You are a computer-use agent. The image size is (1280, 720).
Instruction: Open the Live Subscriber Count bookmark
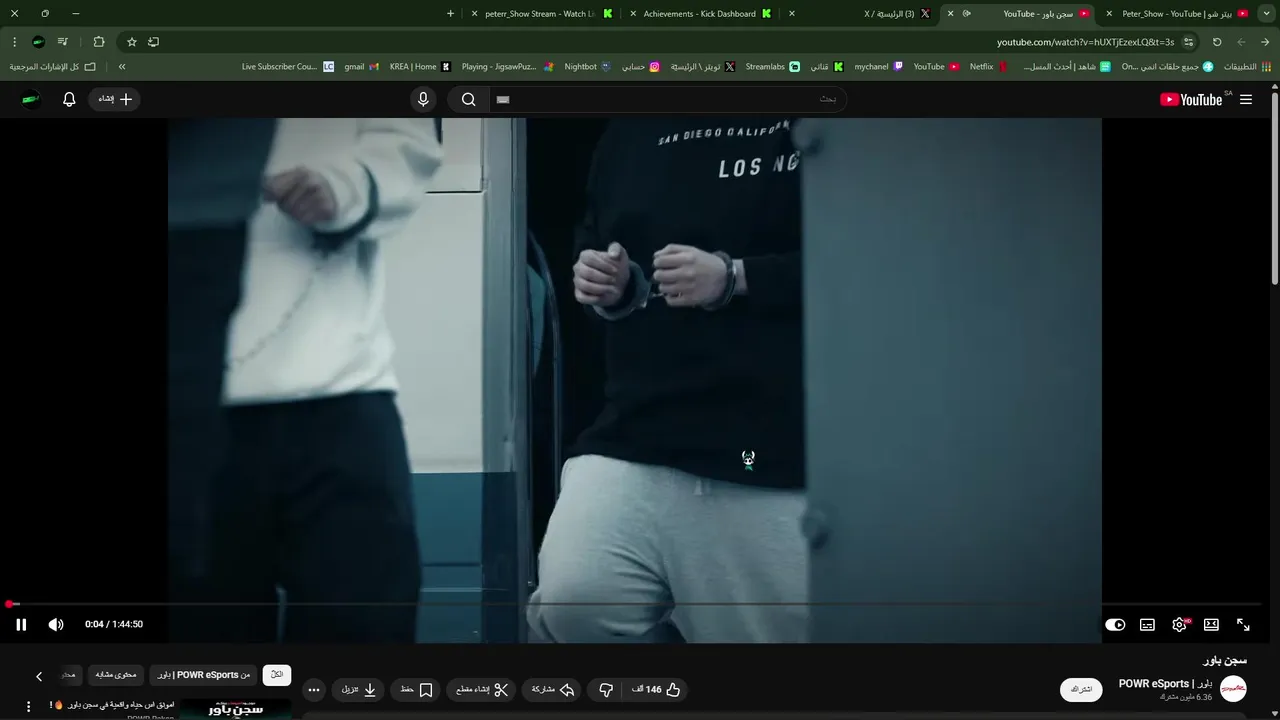288,67
